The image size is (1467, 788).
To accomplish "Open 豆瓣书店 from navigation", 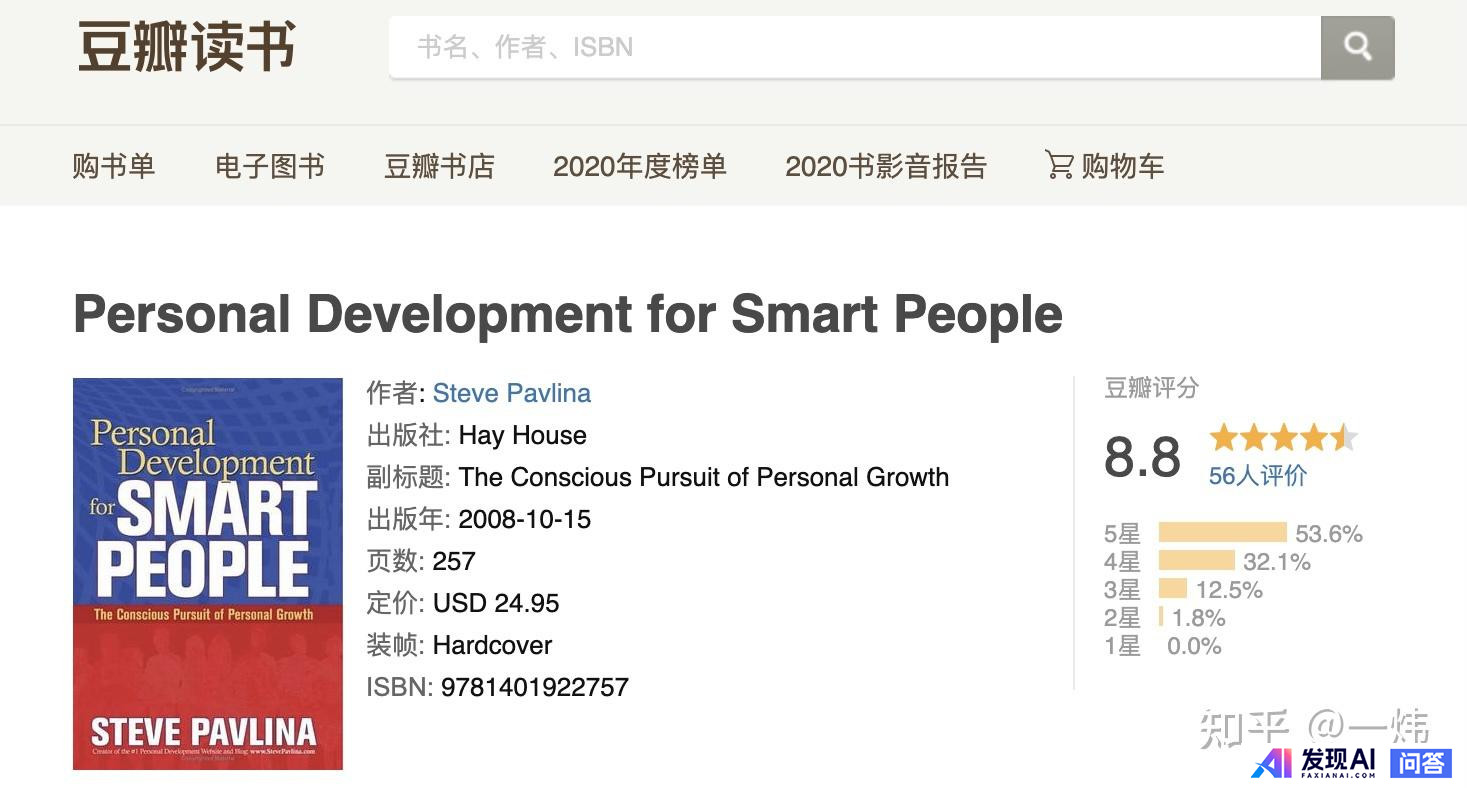I will point(439,166).
